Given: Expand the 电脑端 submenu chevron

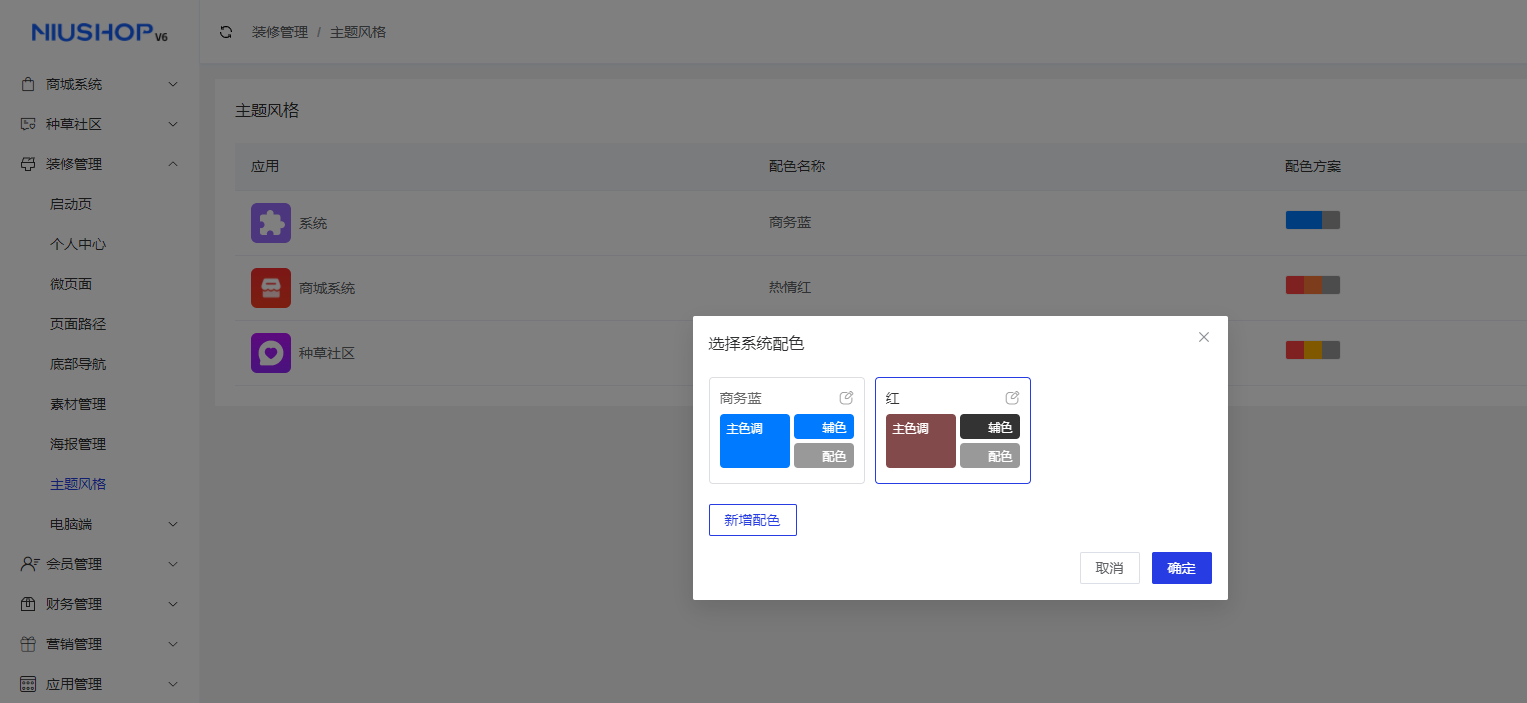Looking at the screenshot, I should (x=173, y=524).
